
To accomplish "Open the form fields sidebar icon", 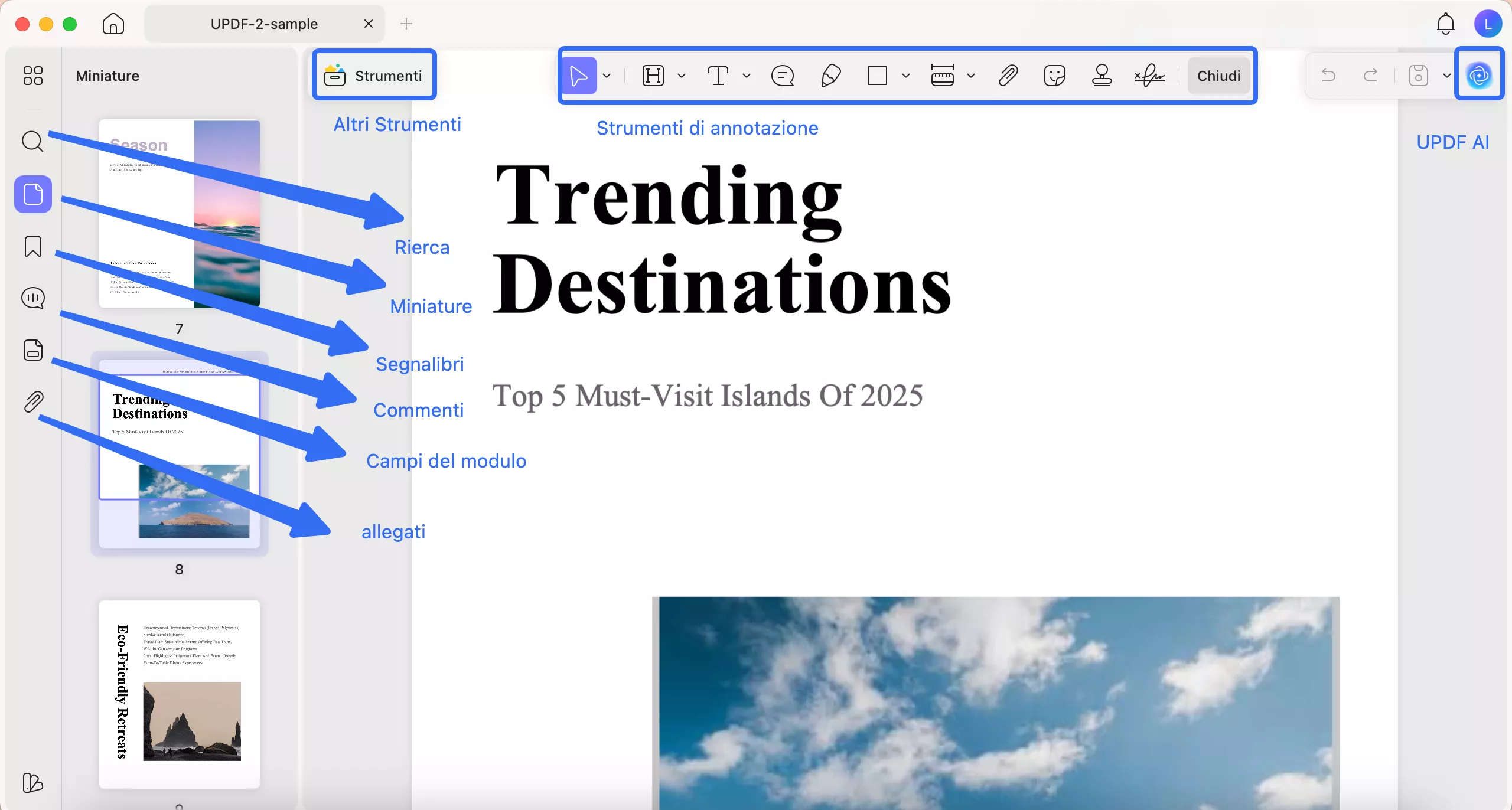I will click(x=32, y=350).
